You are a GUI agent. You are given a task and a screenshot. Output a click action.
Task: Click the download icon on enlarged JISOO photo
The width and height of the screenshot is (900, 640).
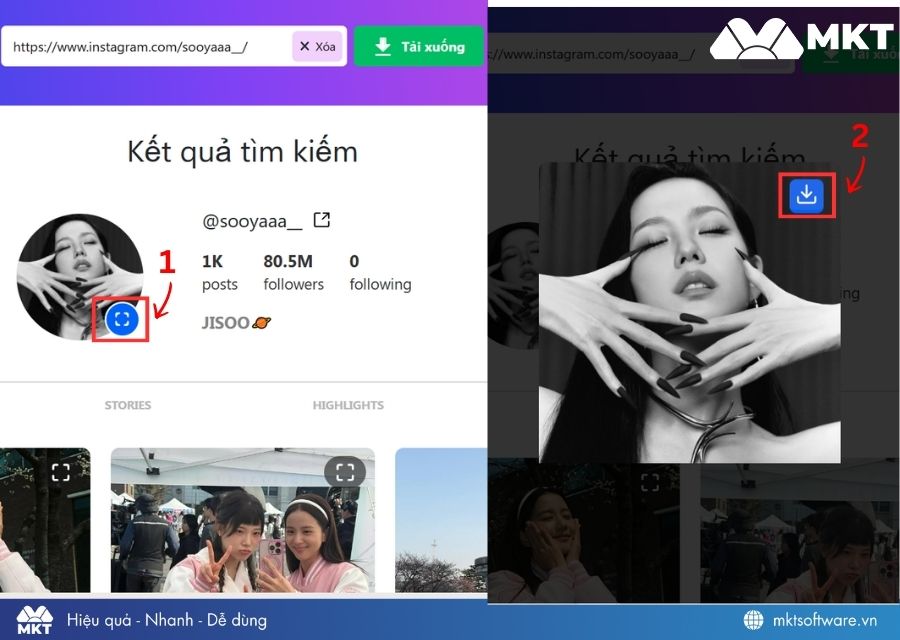(x=805, y=196)
